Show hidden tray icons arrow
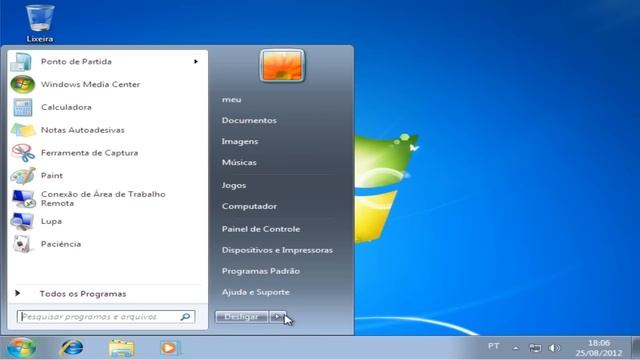Image resolution: width=640 pixels, height=360 pixels. (516, 348)
